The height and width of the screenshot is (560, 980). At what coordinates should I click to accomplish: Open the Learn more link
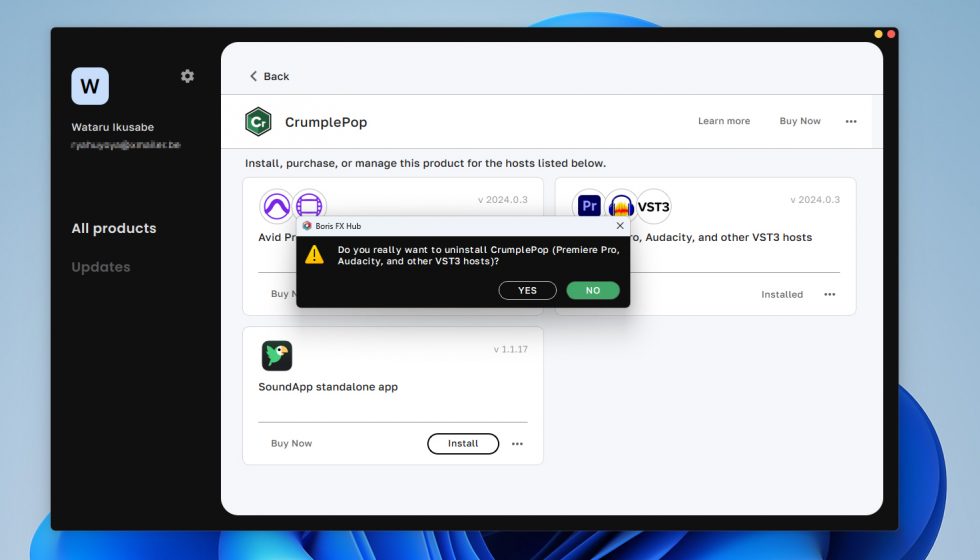coord(724,121)
